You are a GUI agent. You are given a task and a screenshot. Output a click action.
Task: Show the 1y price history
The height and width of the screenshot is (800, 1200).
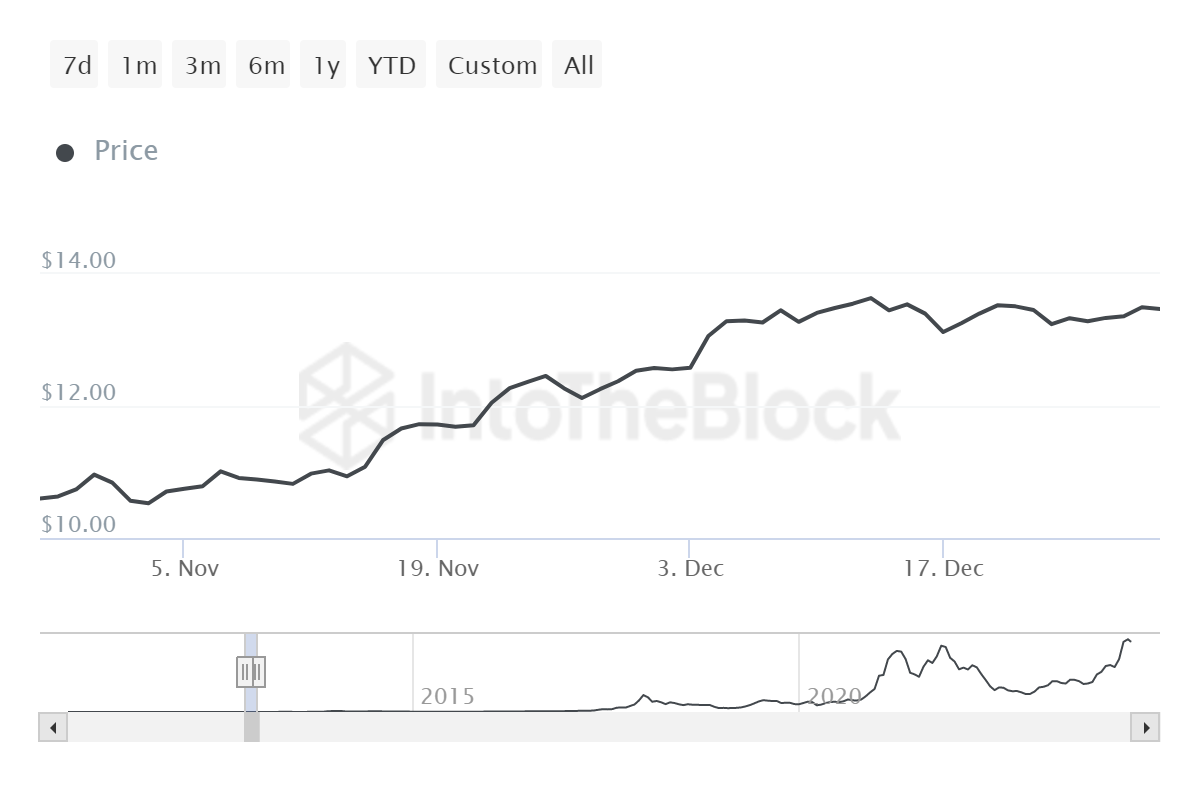pyautogui.click(x=324, y=65)
